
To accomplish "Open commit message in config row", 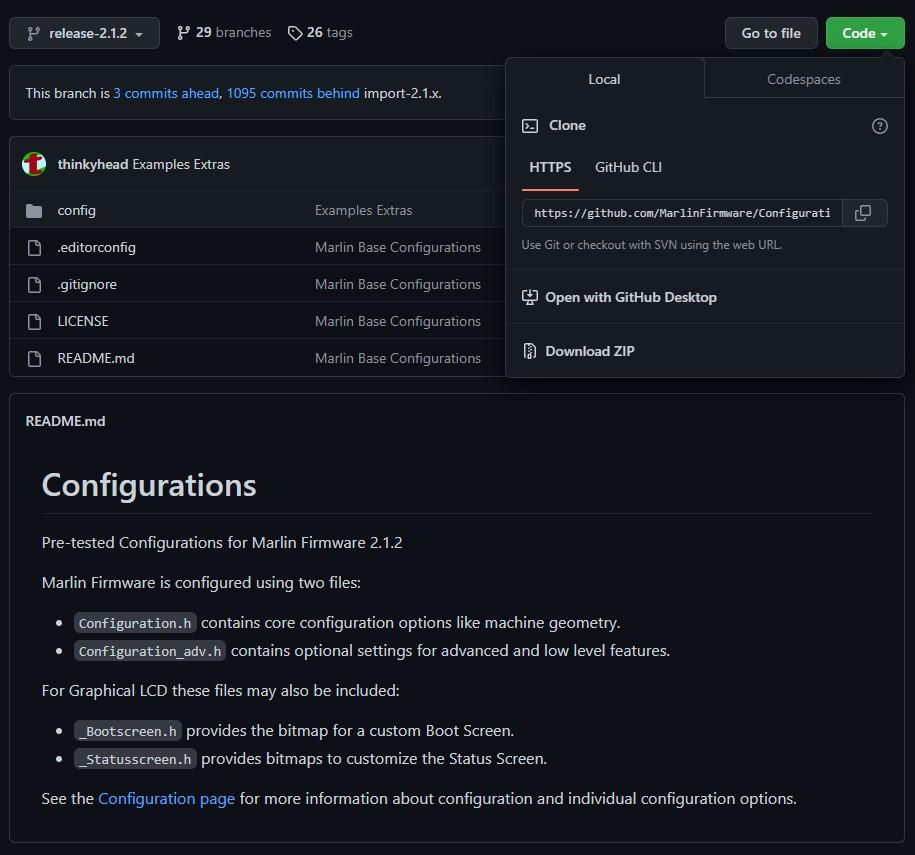I will [x=364, y=211].
